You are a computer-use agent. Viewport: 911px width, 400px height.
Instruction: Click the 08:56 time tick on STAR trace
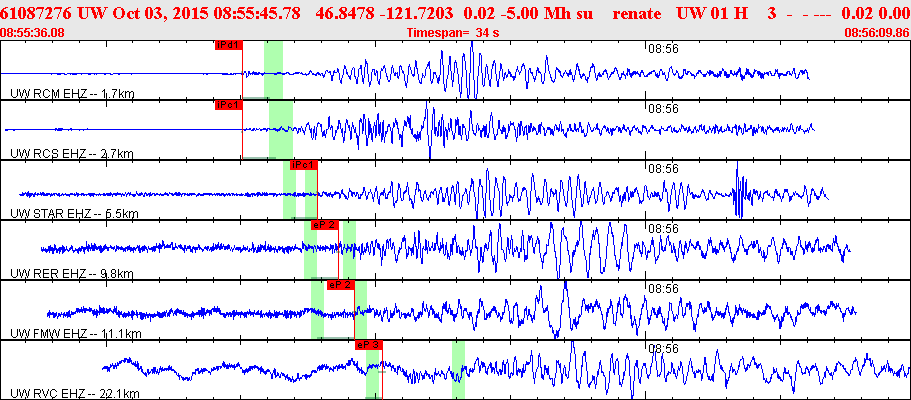663,169
